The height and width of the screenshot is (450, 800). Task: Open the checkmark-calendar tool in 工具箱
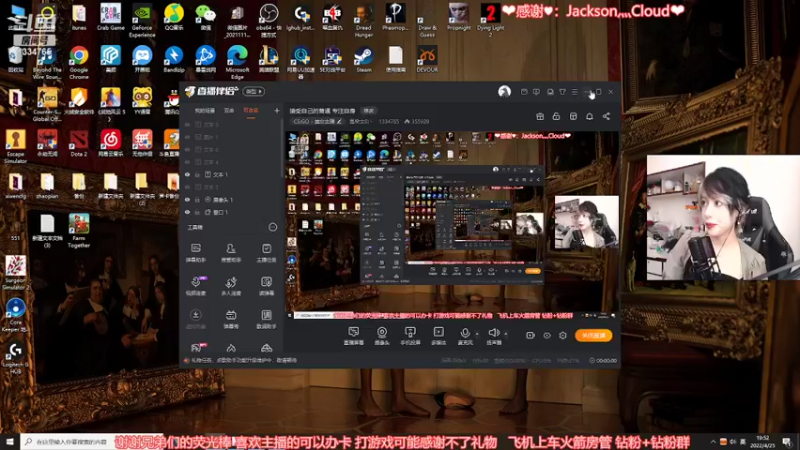(x=266, y=252)
